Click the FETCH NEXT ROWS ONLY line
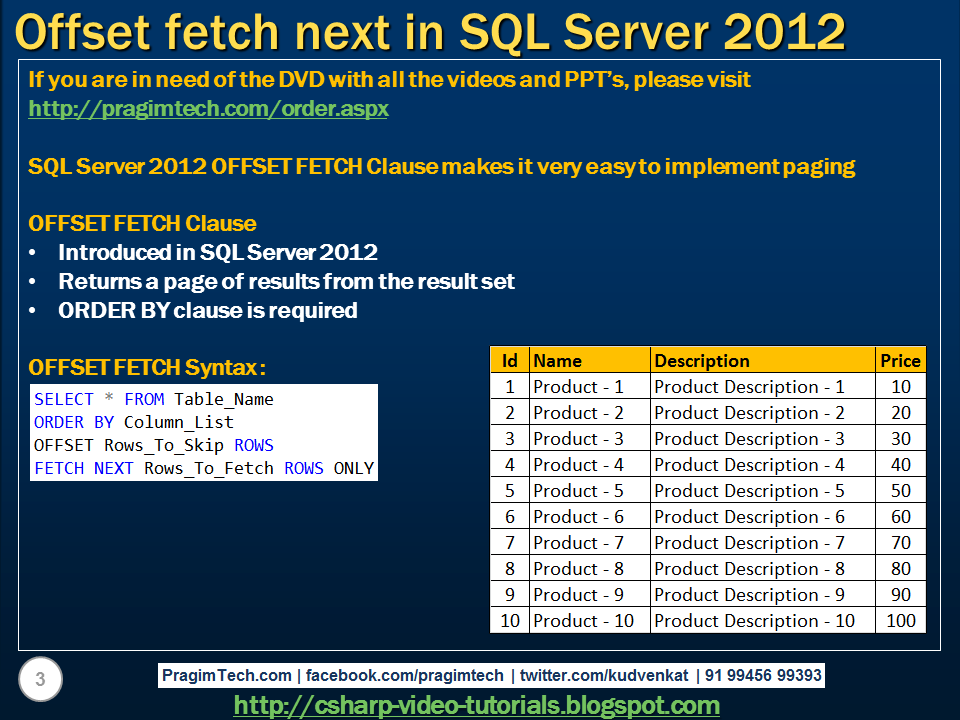The height and width of the screenshot is (720, 960). (x=203, y=467)
